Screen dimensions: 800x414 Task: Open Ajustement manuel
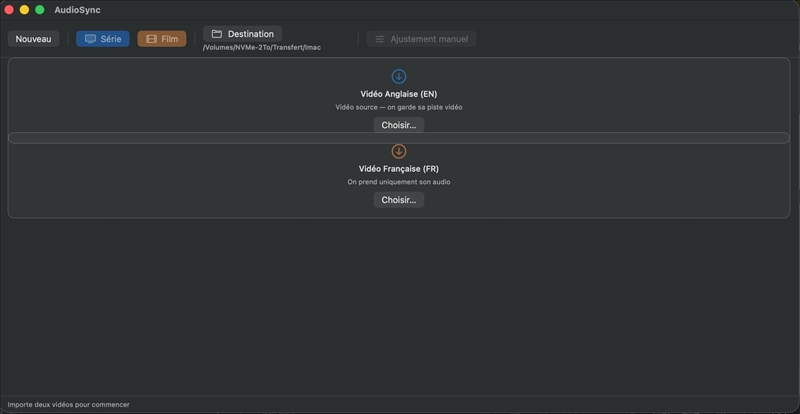421,39
